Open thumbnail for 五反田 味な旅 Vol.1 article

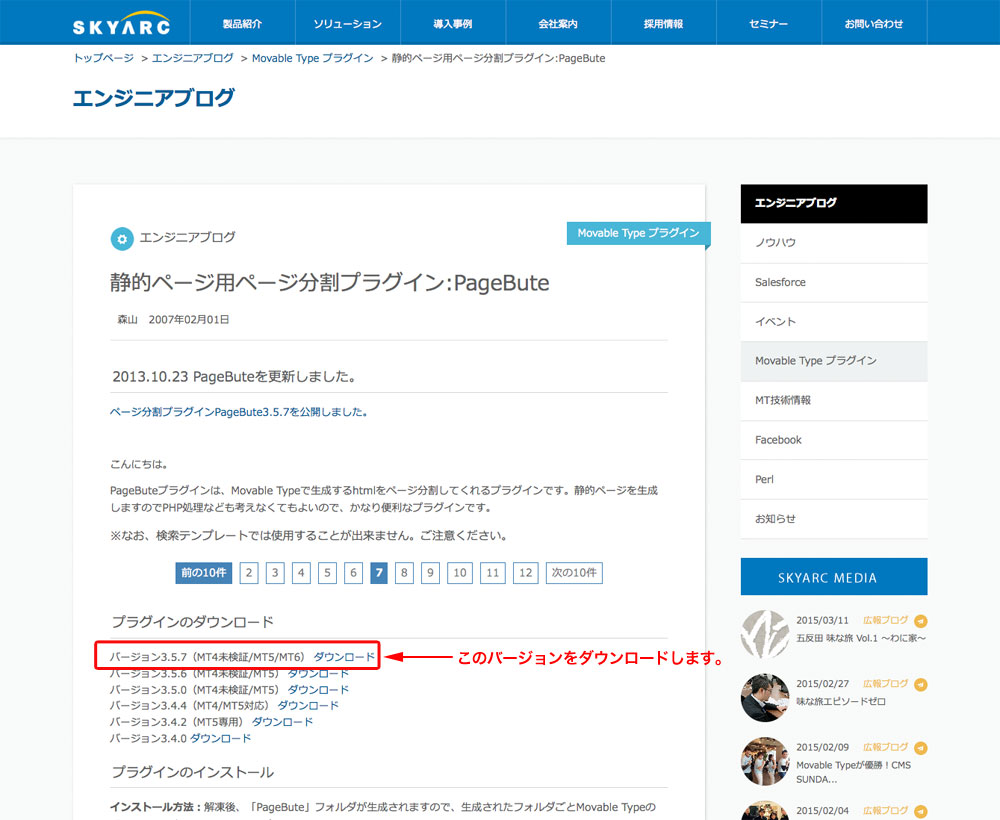[x=765, y=634]
